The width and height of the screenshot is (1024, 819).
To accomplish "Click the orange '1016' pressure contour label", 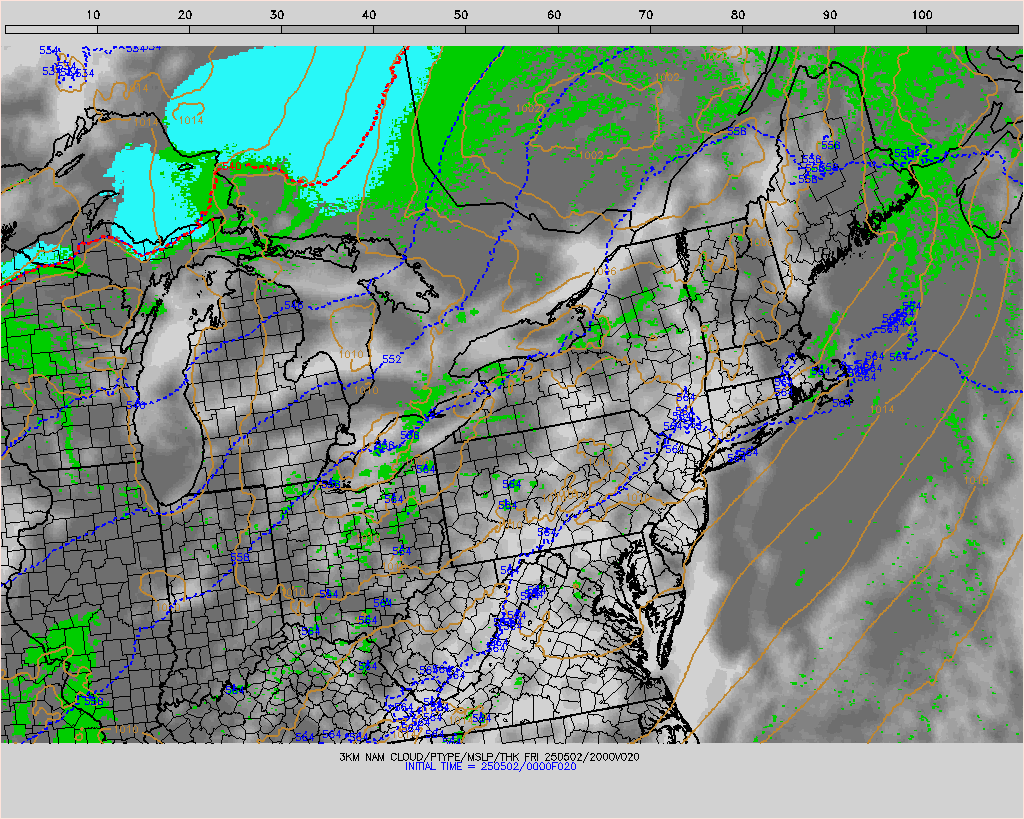I will click(604, 271).
